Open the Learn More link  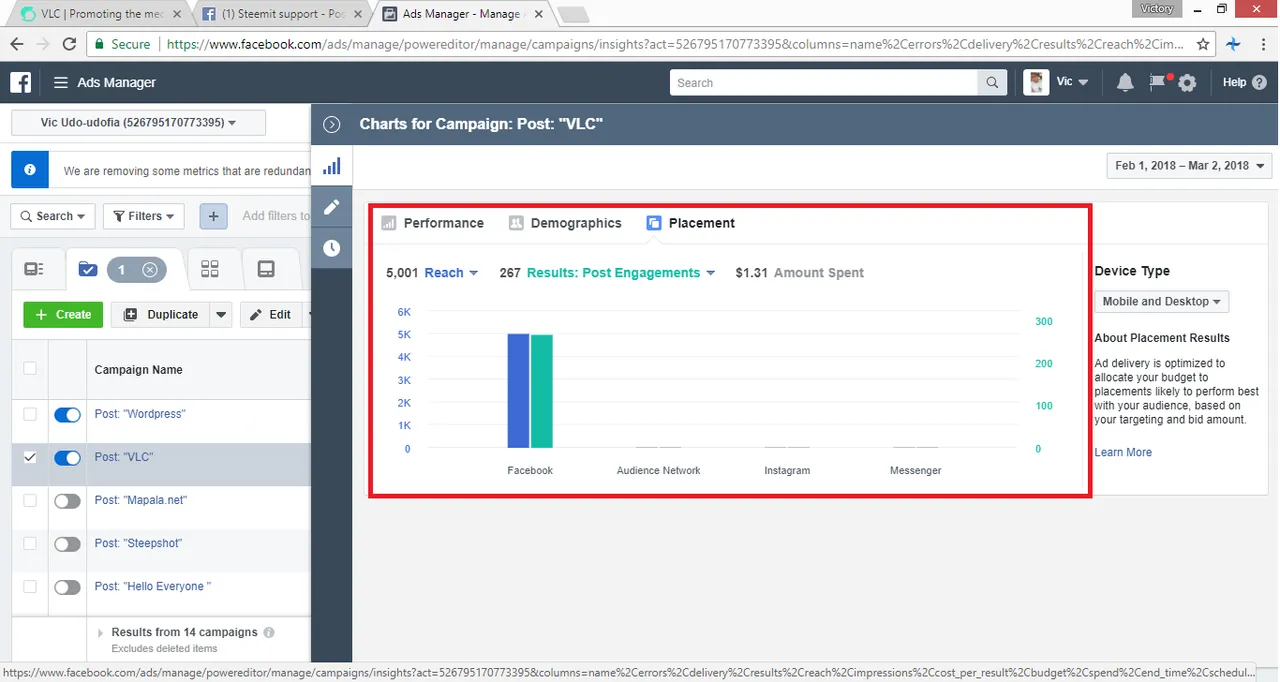coord(1123,452)
